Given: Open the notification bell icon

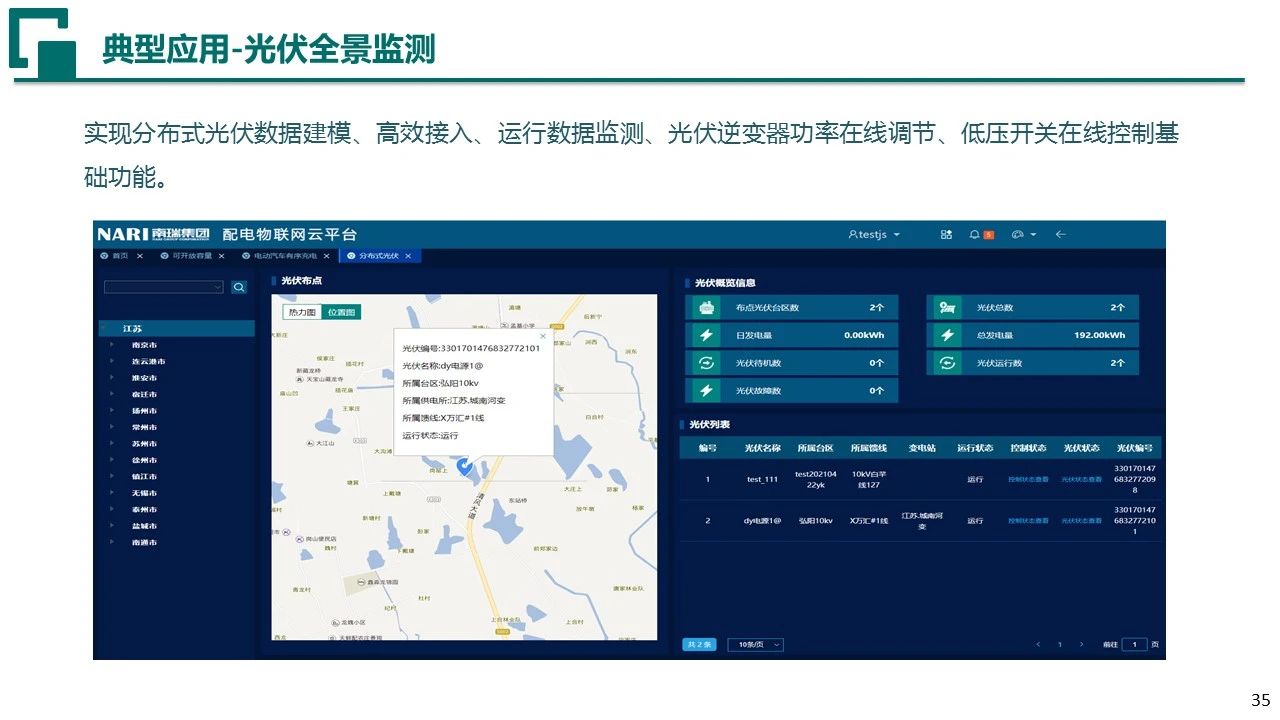Looking at the screenshot, I should (974, 234).
